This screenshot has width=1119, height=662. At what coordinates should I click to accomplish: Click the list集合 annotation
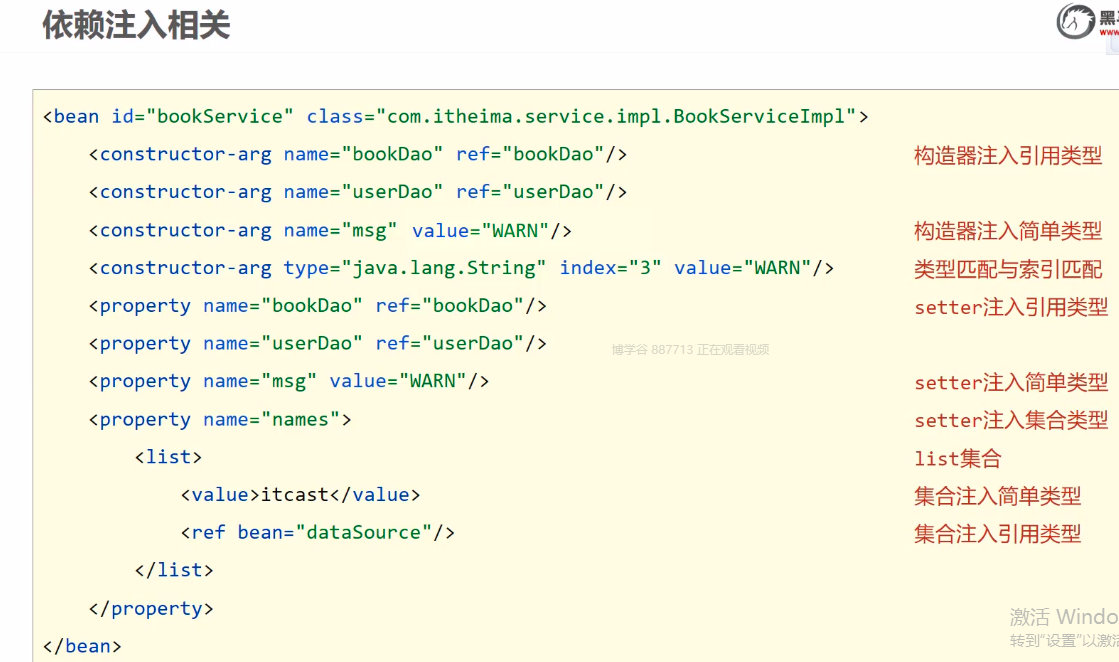click(x=957, y=459)
